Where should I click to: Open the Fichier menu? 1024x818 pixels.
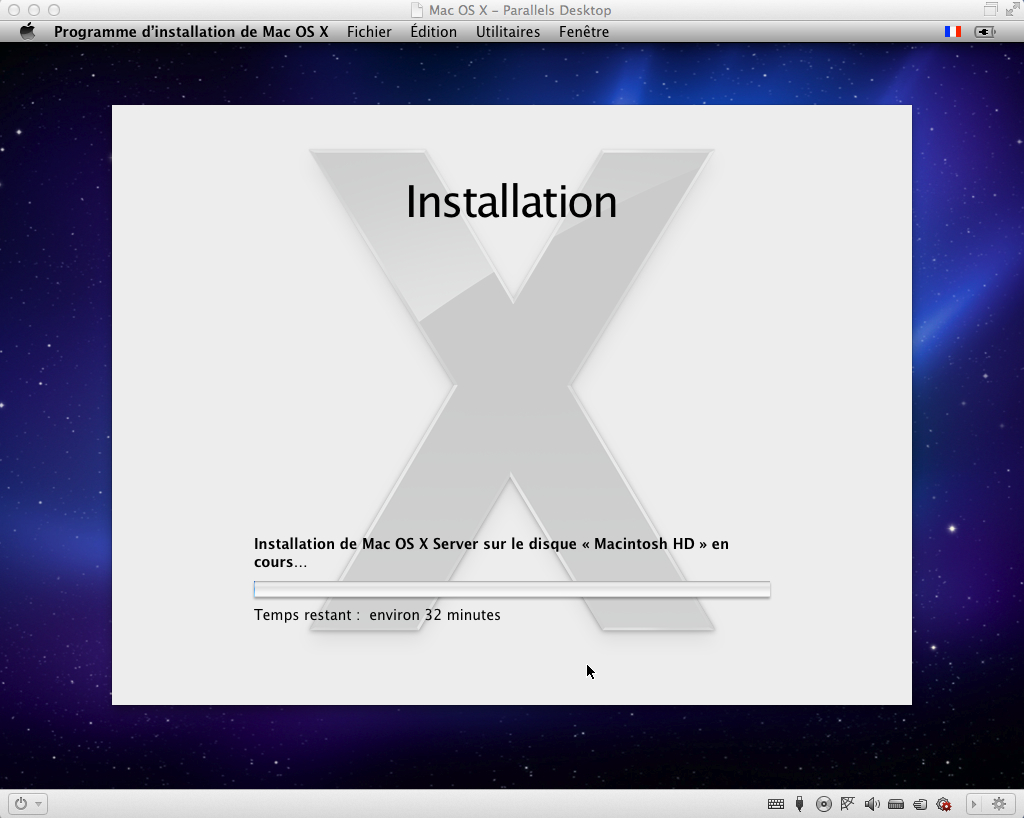369,31
